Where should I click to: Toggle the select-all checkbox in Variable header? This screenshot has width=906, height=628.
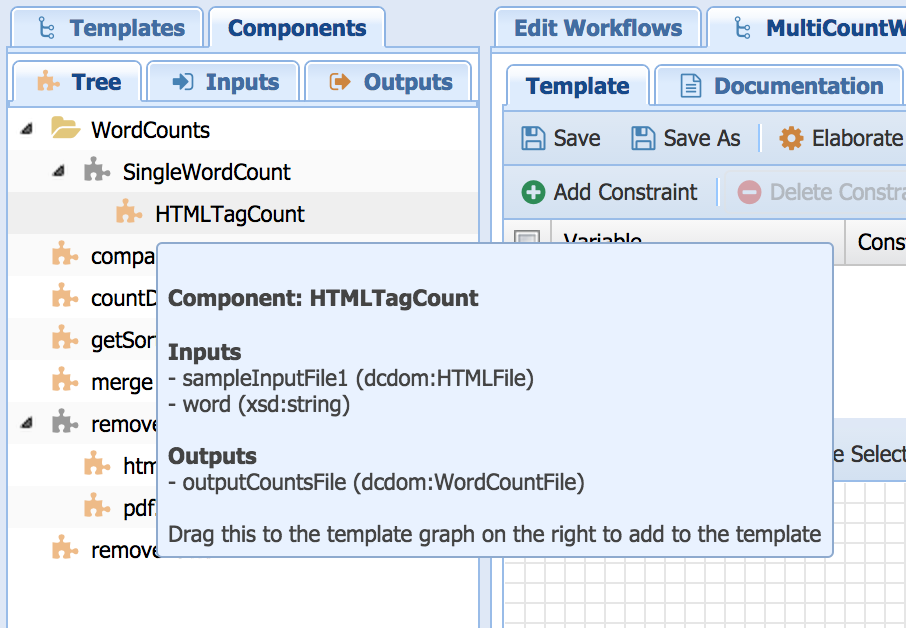click(x=526, y=242)
